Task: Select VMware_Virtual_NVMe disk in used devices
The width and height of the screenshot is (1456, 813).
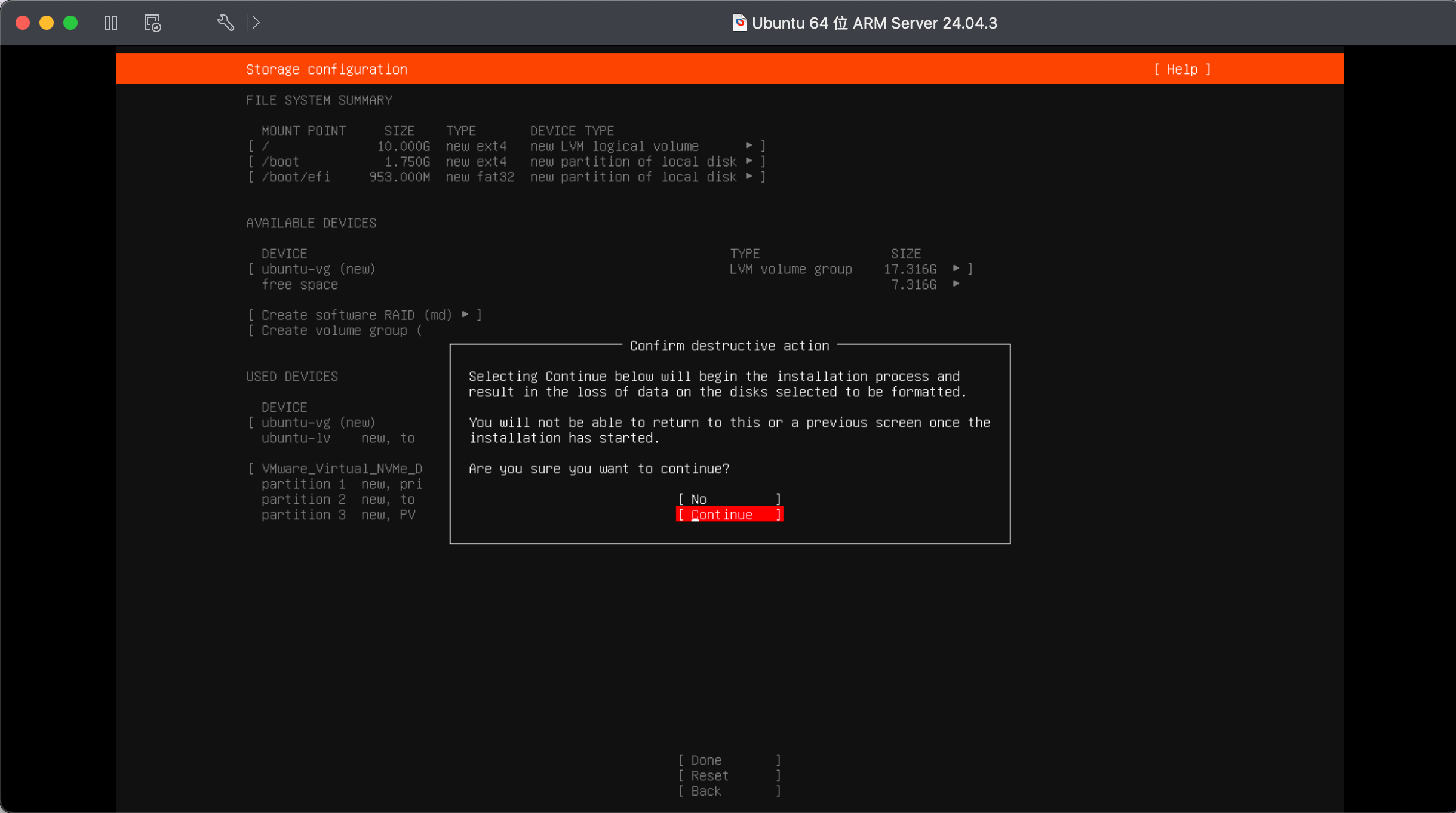Action: [x=341, y=469]
